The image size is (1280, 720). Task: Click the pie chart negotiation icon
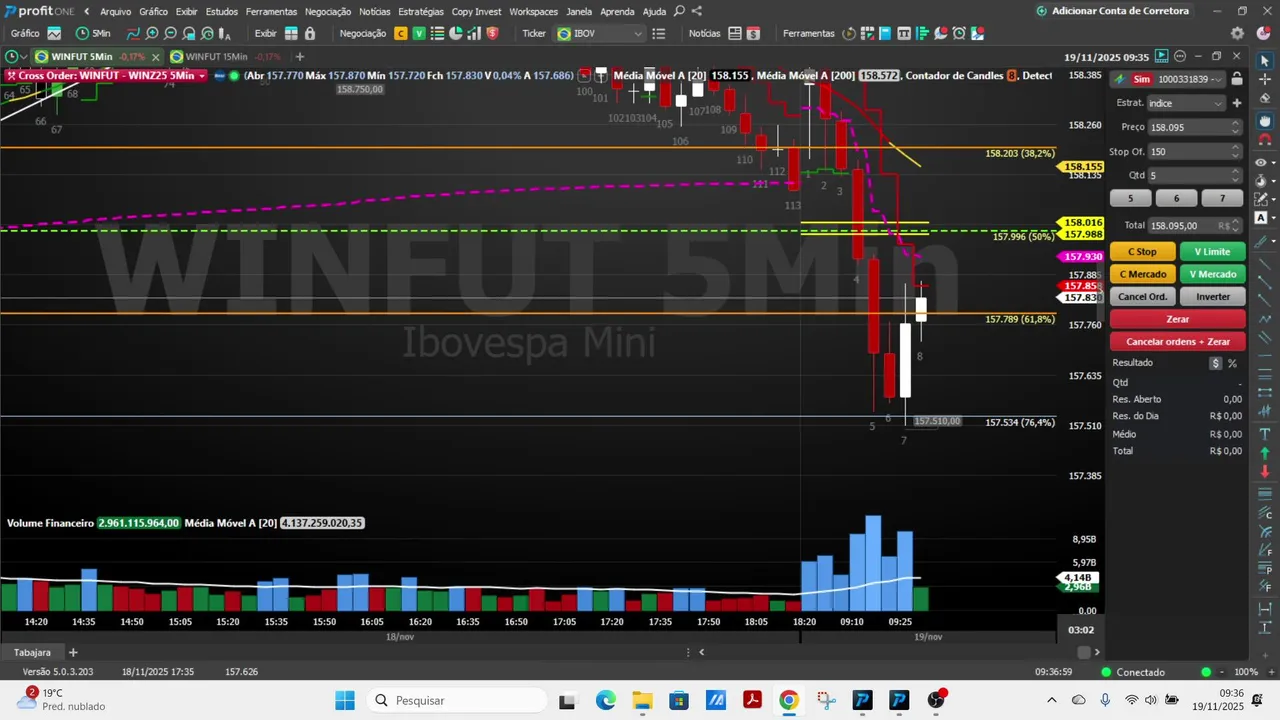(456, 33)
